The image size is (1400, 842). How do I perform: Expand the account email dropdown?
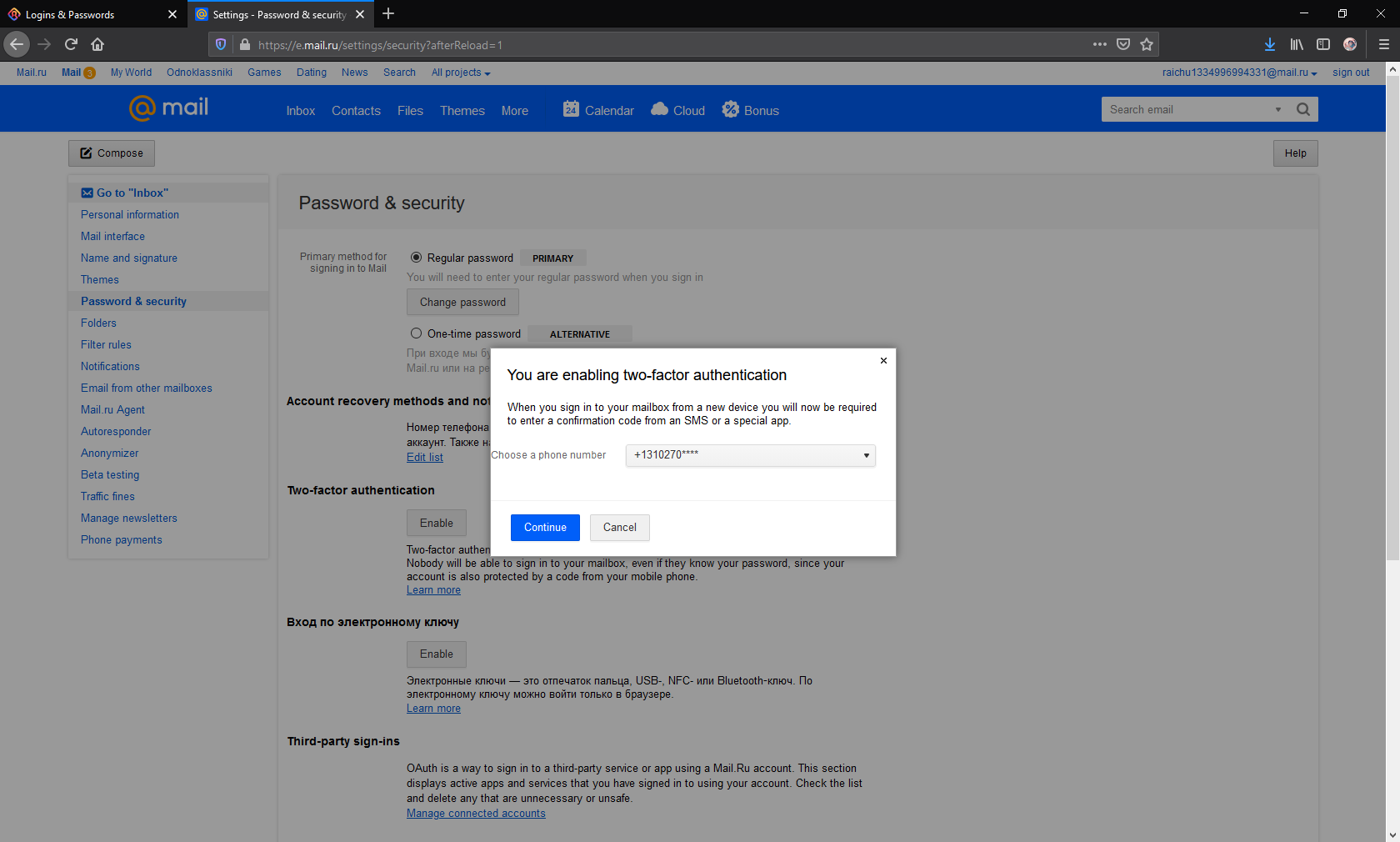click(1239, 73)
